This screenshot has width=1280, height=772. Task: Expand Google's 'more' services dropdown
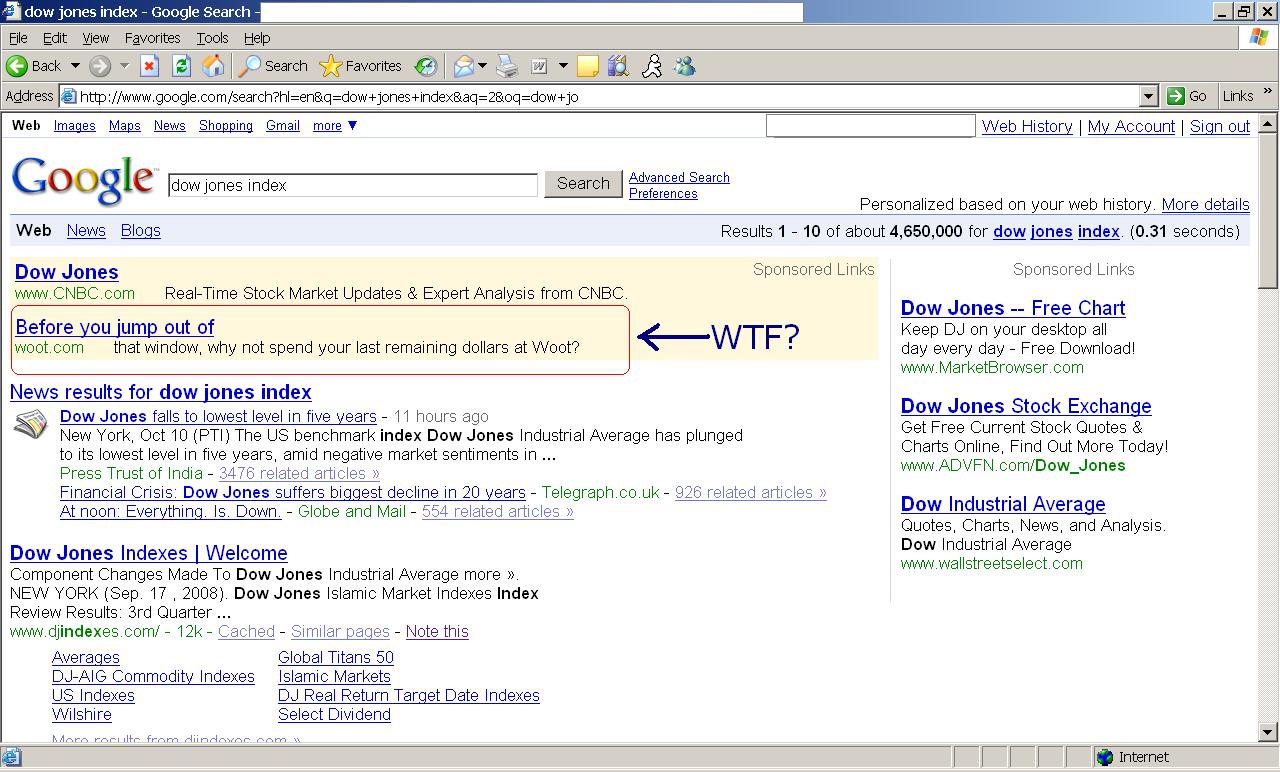[x=335, y=126]
